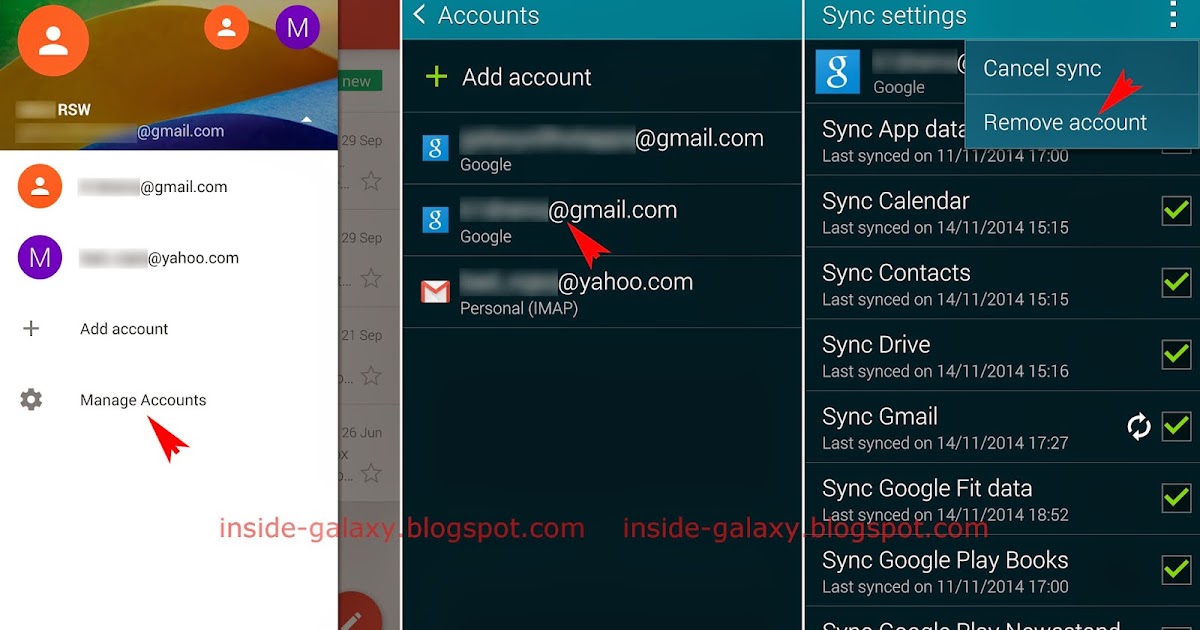The height and width of the screenshot is (630, 1200).
Task: Toggle the Sync Drive checkbox
Action: tap(1176, 354)
